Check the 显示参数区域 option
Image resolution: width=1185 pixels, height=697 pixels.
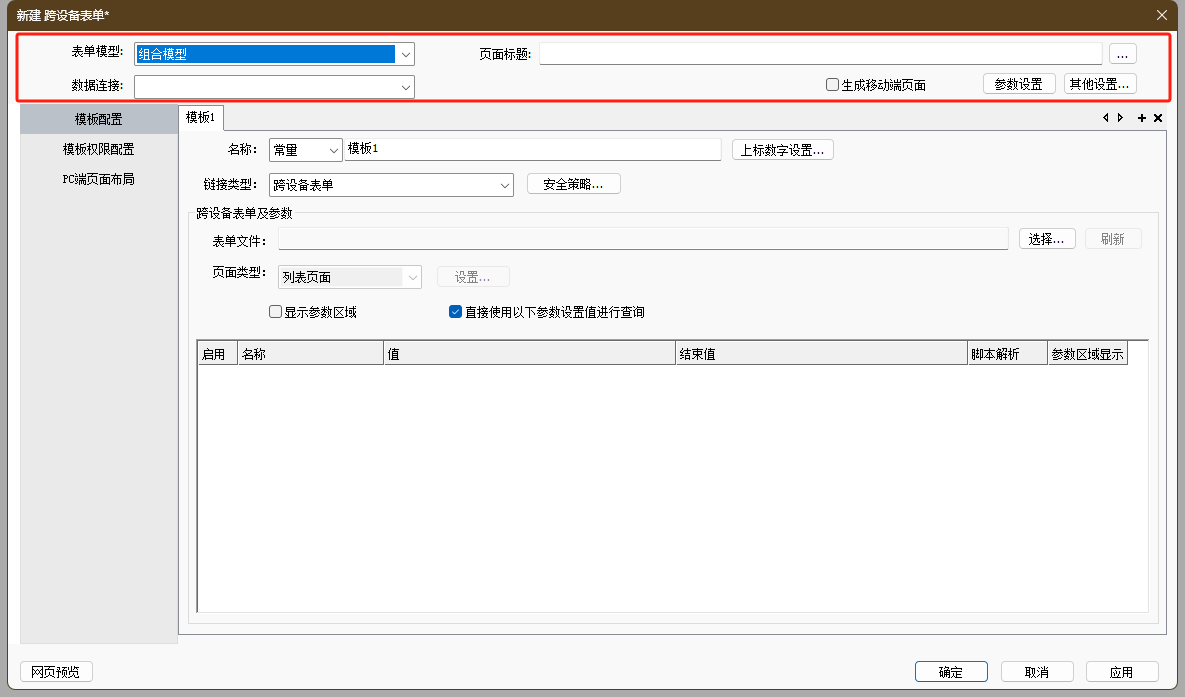click(x=276, y=312)
